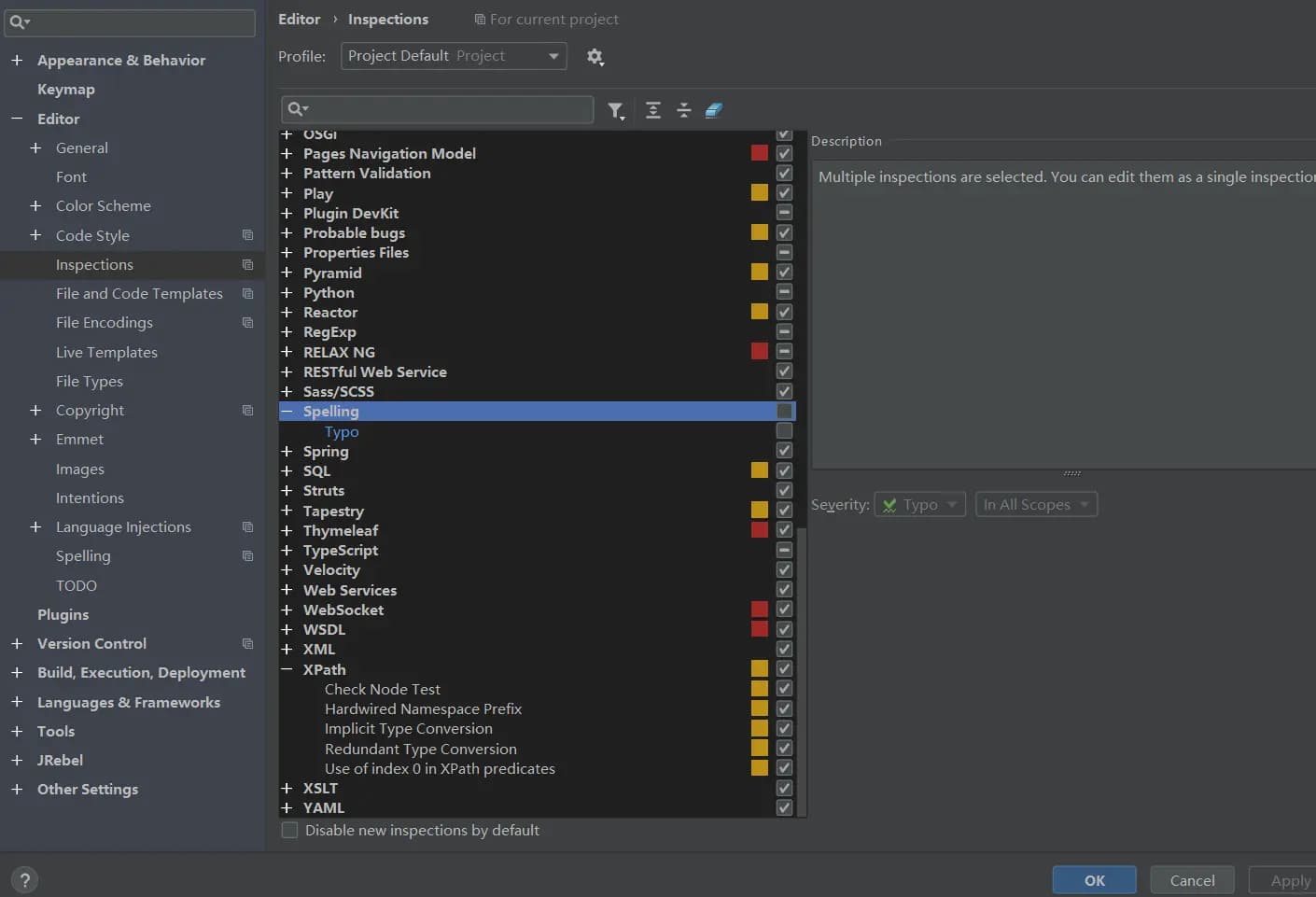The height and width of the screenshot is (897, 1316).
Task: Click the Editor breadcrumb link
Action: [299, 19]
